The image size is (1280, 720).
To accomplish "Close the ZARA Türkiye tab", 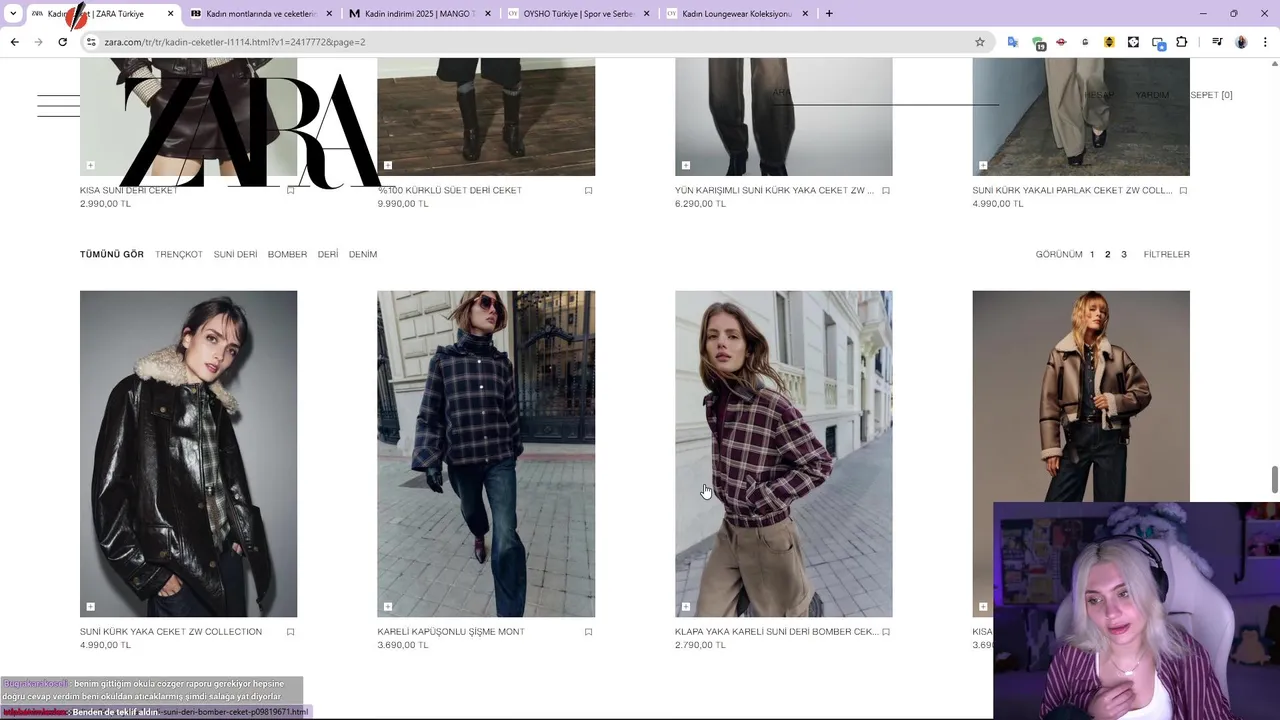I will (170, 14).
